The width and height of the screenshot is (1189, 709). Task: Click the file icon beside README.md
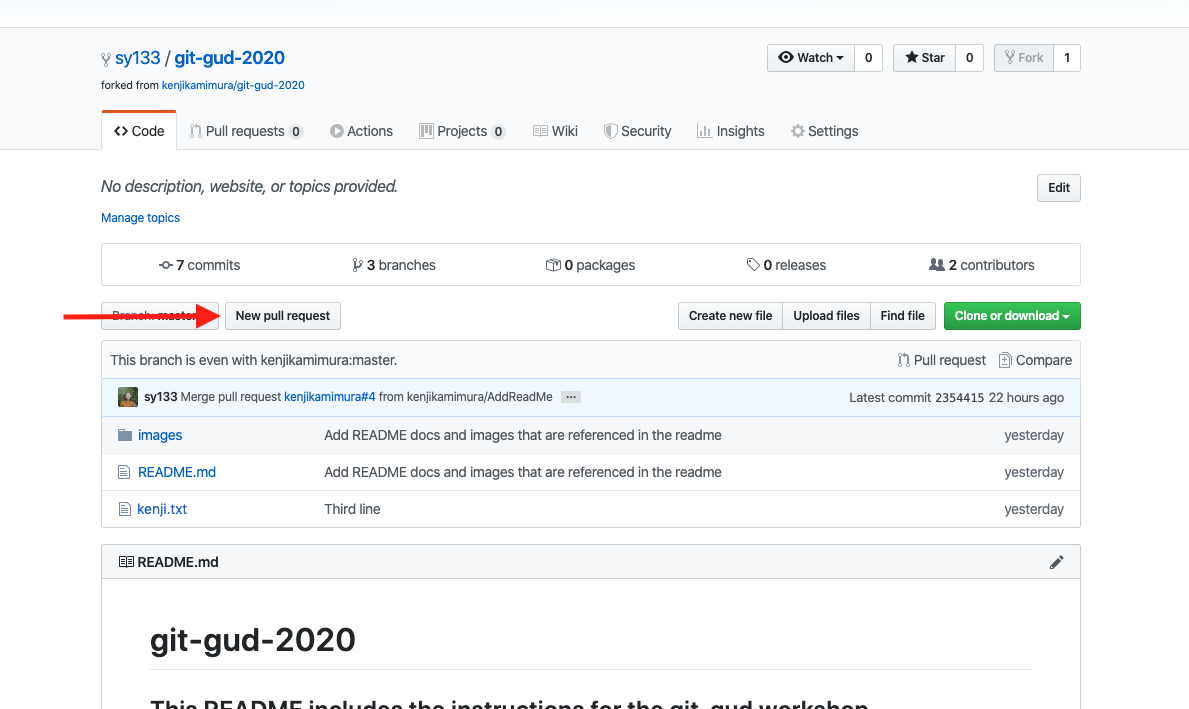124,472
